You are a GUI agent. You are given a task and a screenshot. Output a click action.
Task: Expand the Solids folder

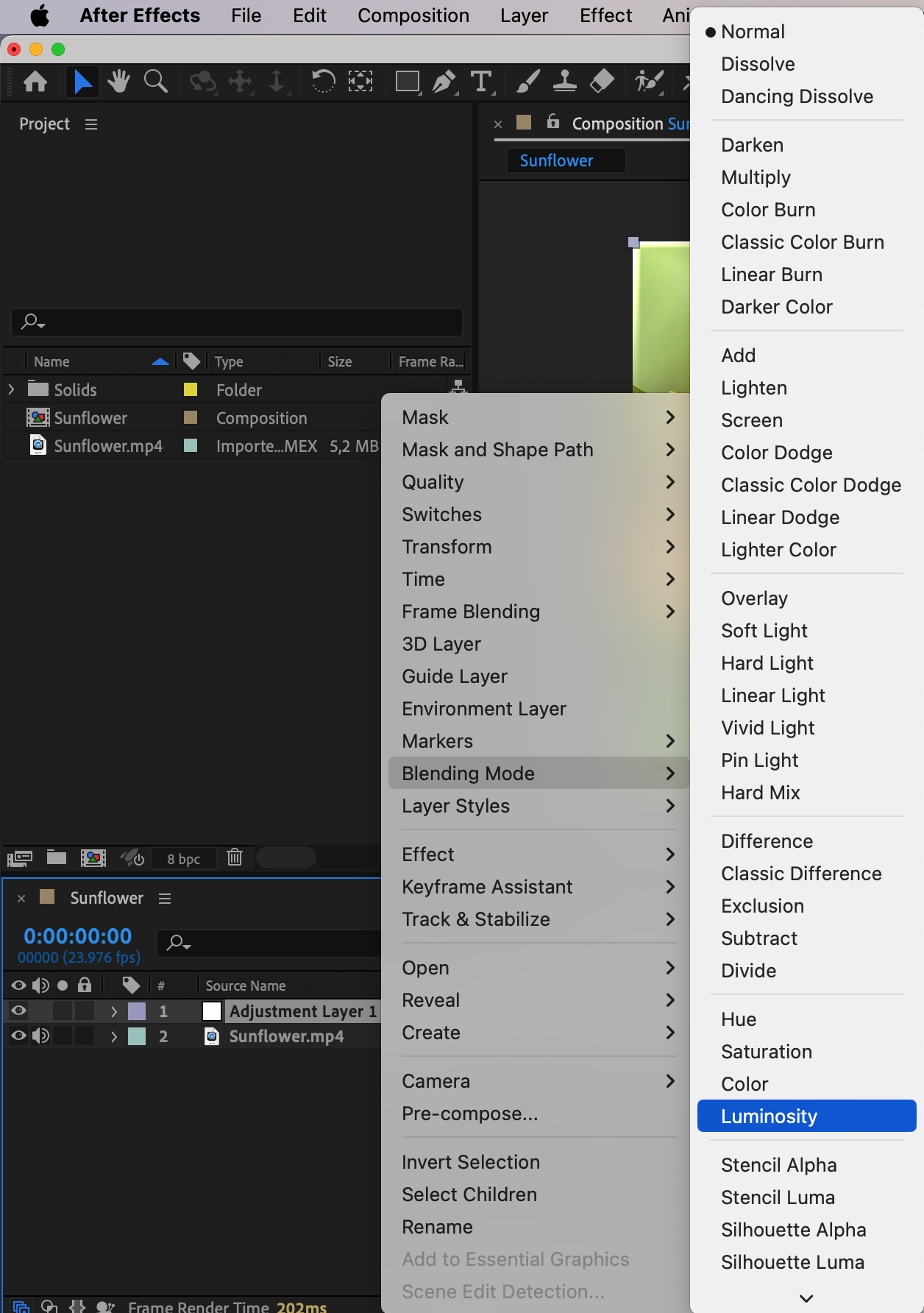[x=12, y=389]
